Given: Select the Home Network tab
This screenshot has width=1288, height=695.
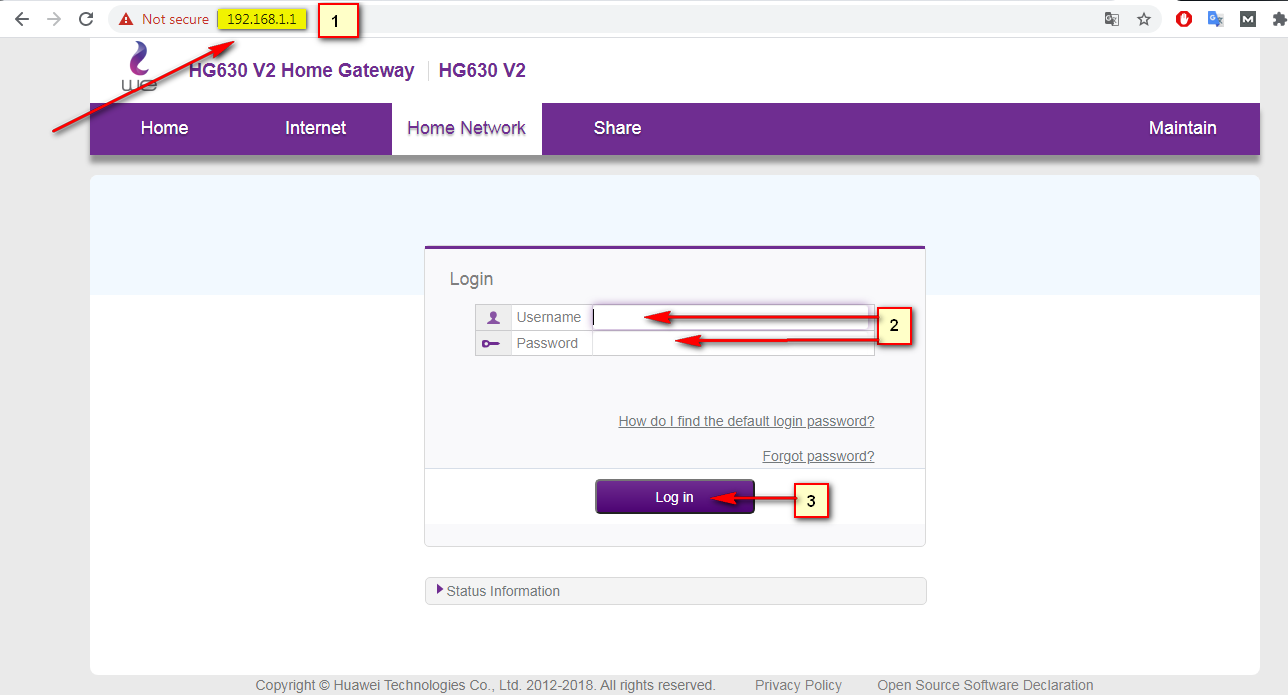Looking at the screenshot, I should pos(467,128).
